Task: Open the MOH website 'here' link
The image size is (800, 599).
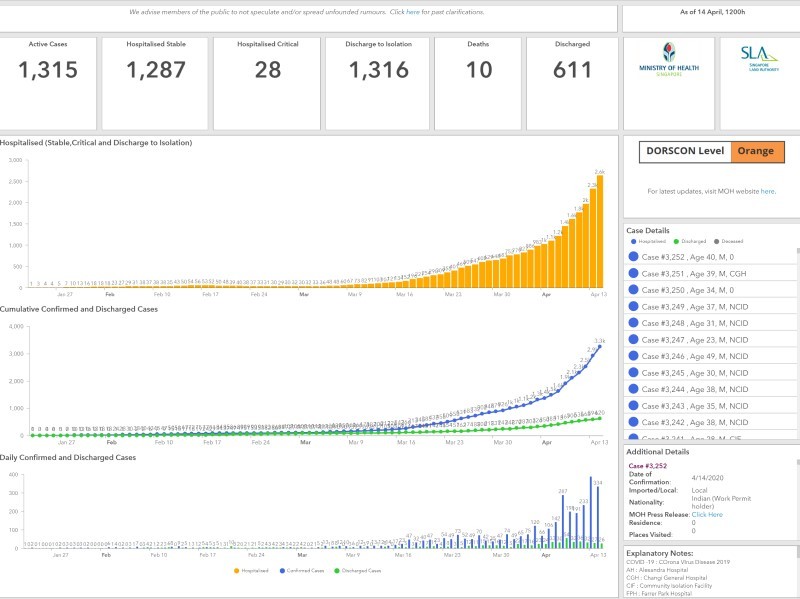Action: click(x=767, y=191)
